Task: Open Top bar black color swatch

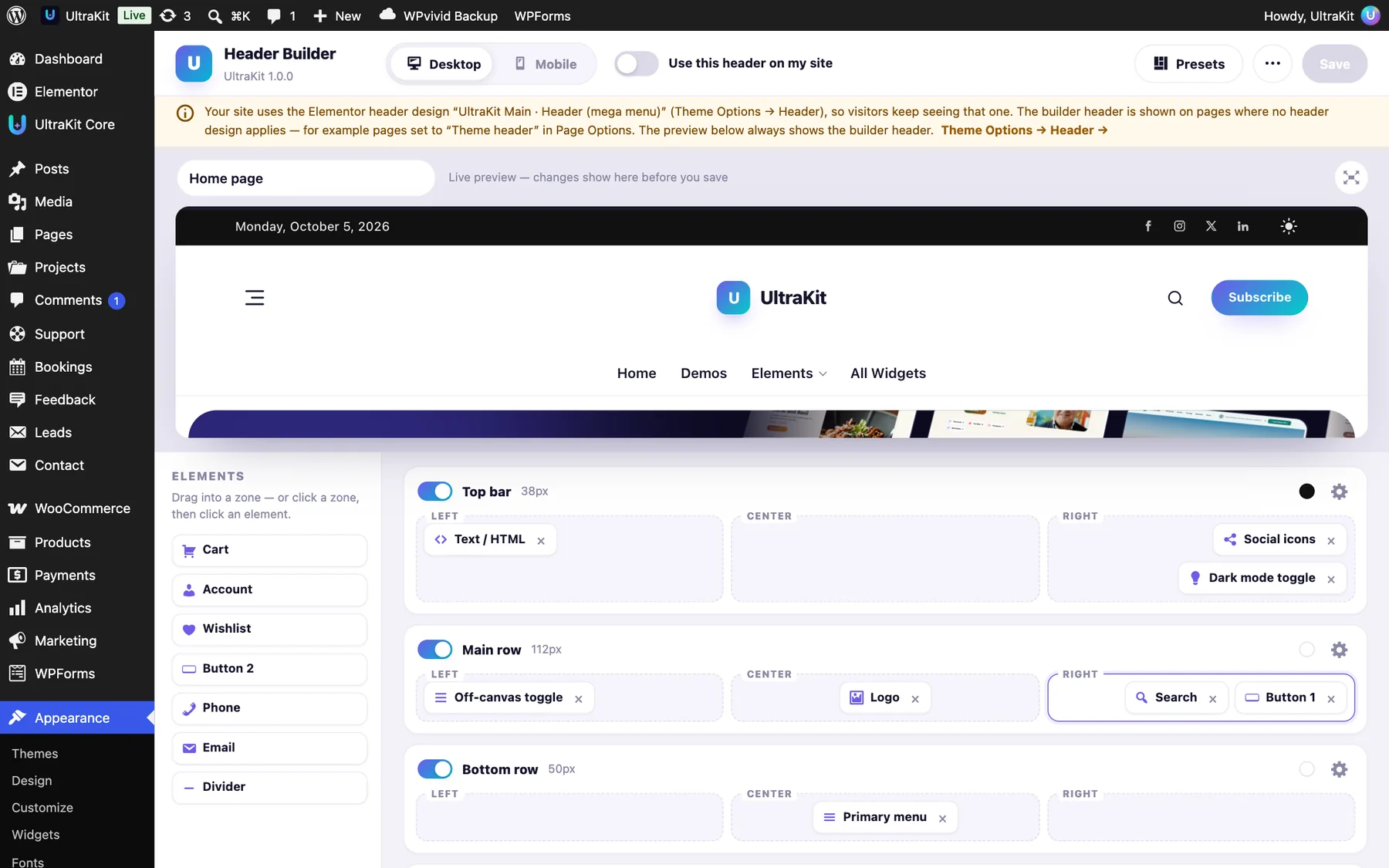Action: click(x=1306, y=491)
